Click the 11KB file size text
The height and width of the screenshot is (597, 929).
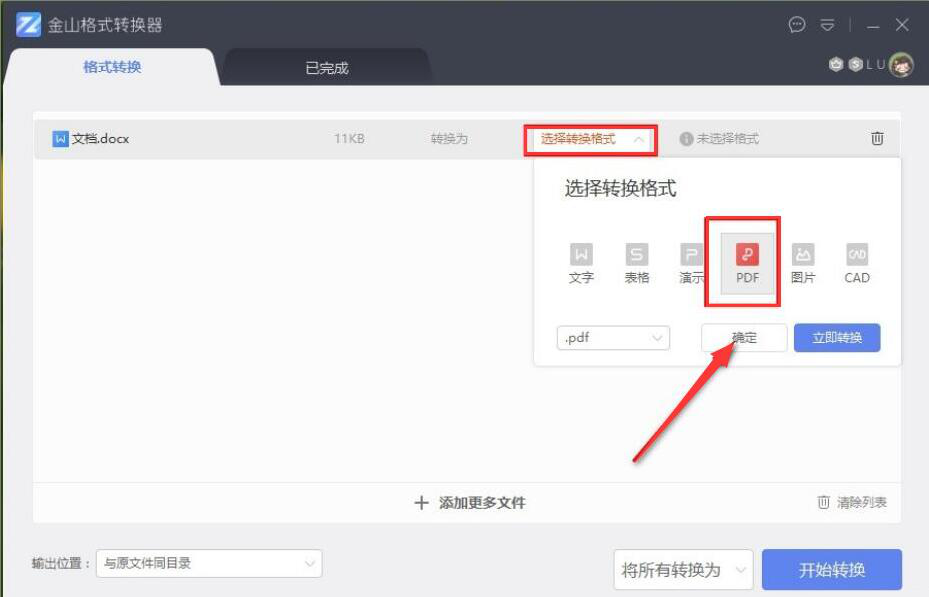point(349,139)
